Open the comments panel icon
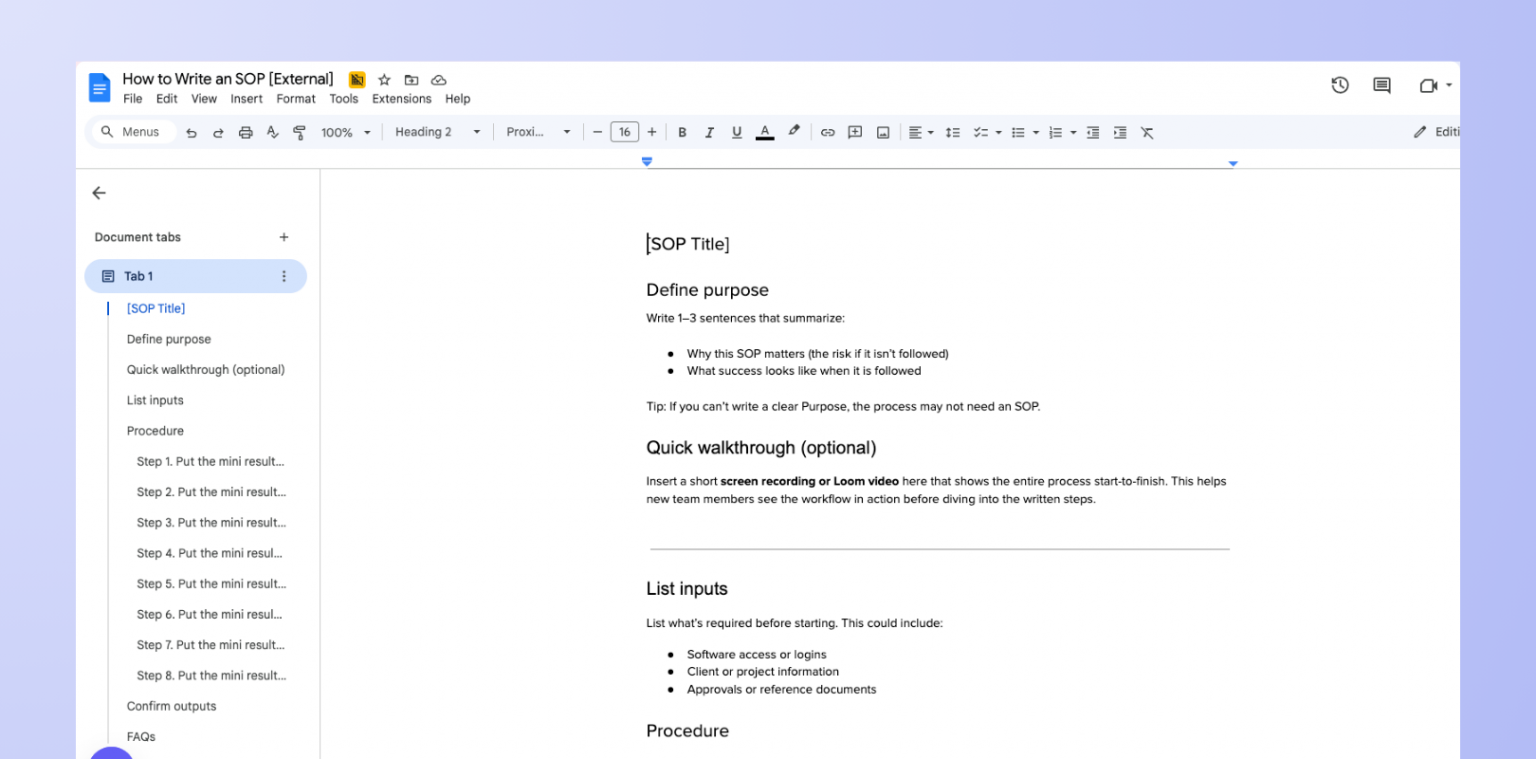 [1382, 86]
